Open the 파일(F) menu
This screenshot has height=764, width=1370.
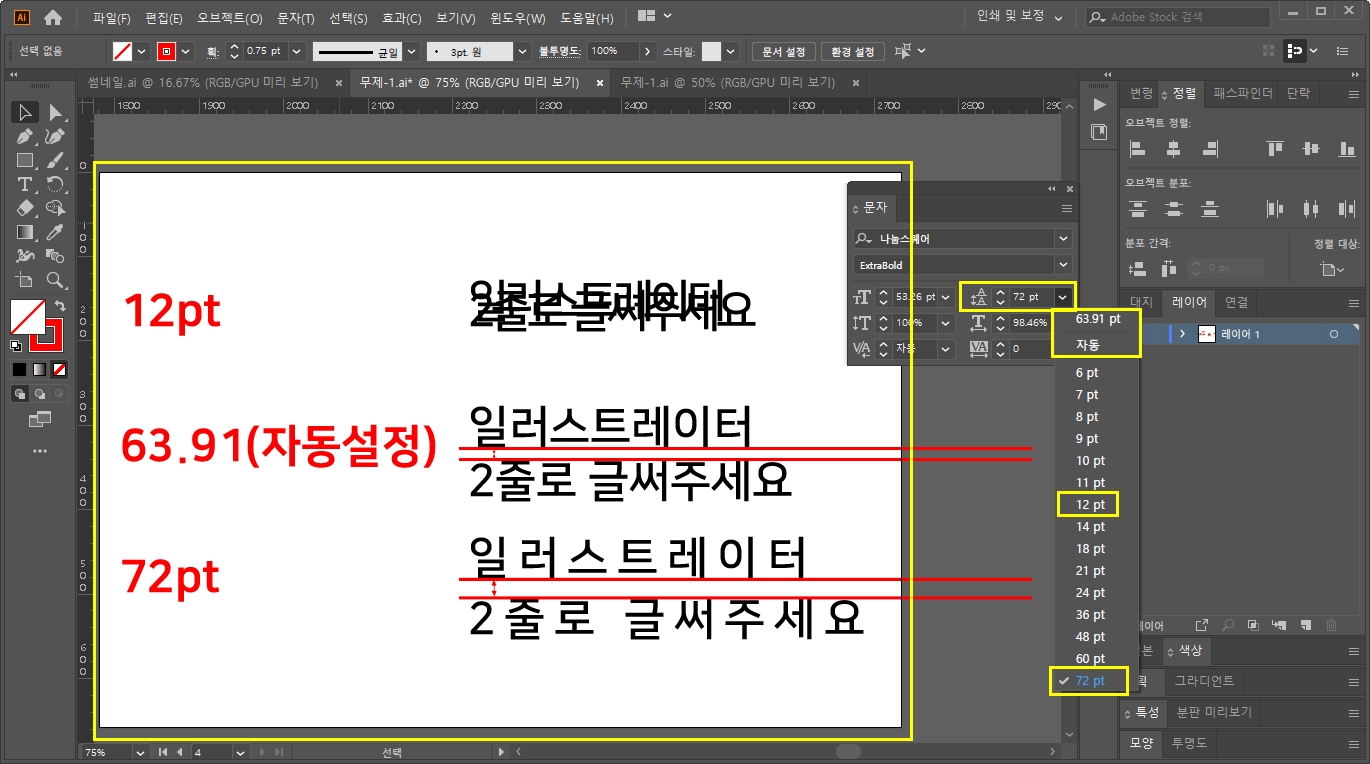(x=111, y=18)
